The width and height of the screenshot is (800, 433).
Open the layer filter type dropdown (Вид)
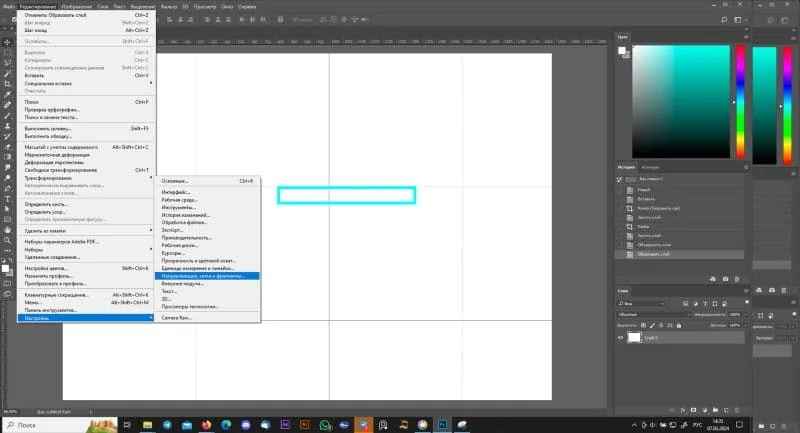(x=641, y=303)
